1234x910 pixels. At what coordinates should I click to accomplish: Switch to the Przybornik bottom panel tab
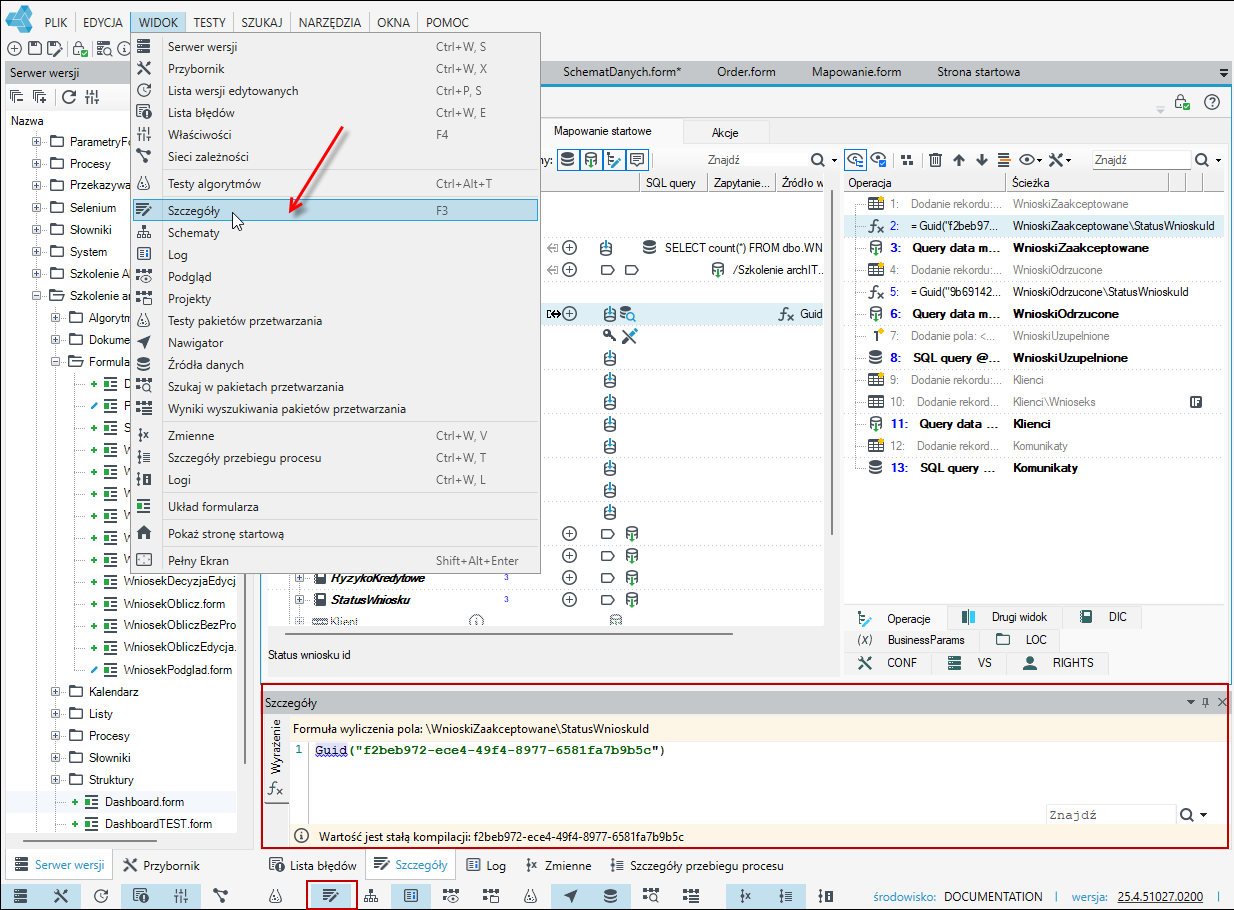[162, 866]
